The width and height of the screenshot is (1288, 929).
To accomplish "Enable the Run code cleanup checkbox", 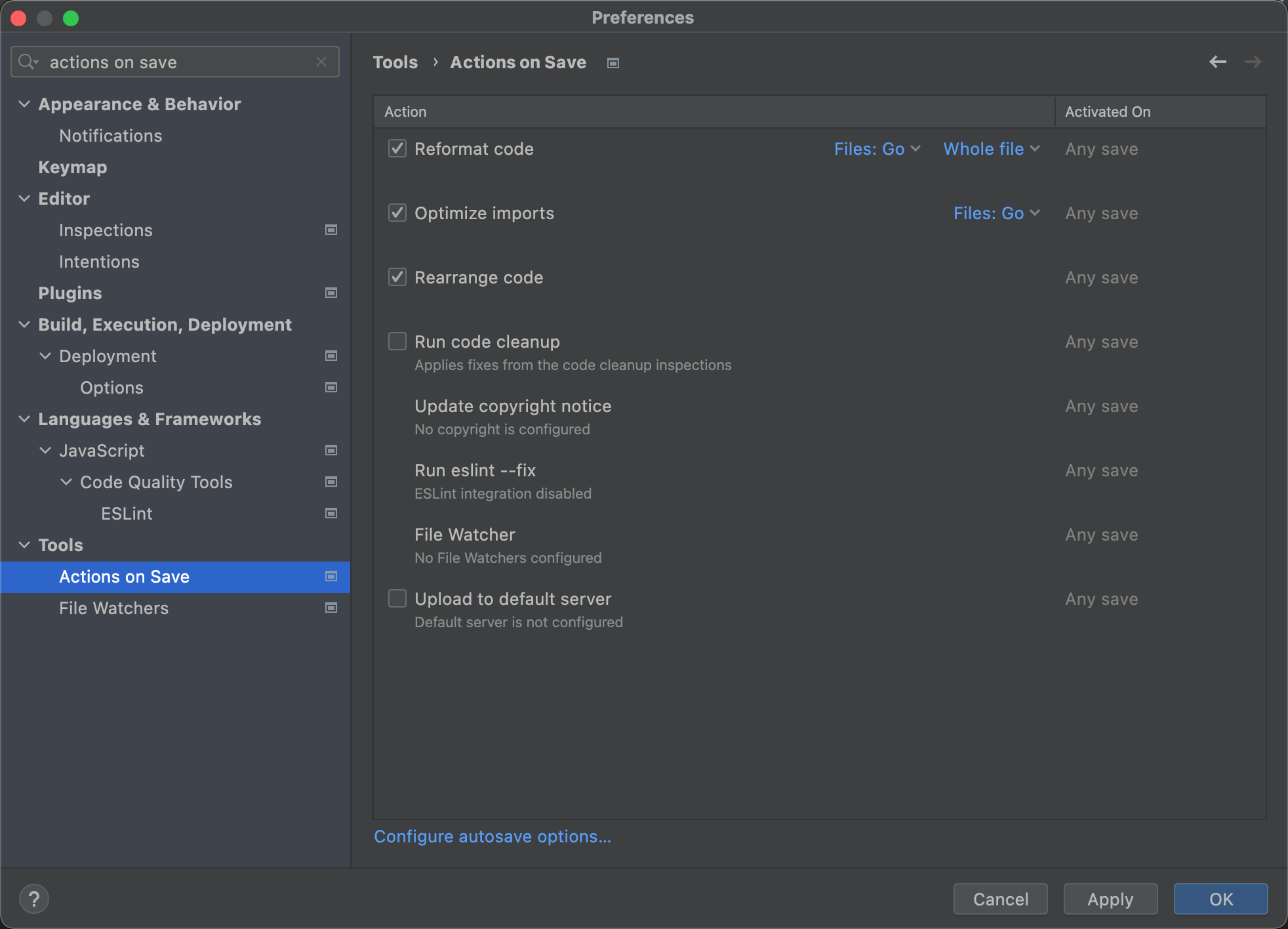I will [x=397, y=341].
